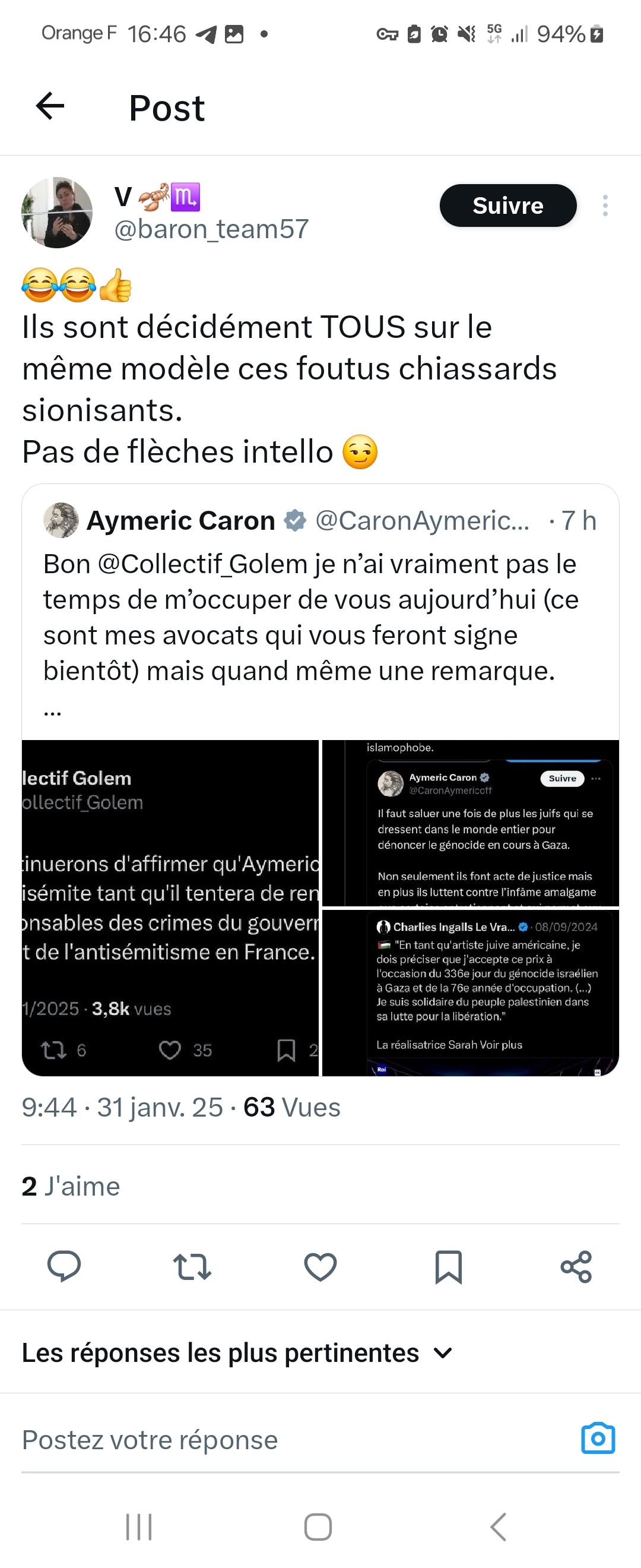The height and width of the screenshot is (1568, 641).
Task: Bookmark this post
Action: pos(448,1267)
